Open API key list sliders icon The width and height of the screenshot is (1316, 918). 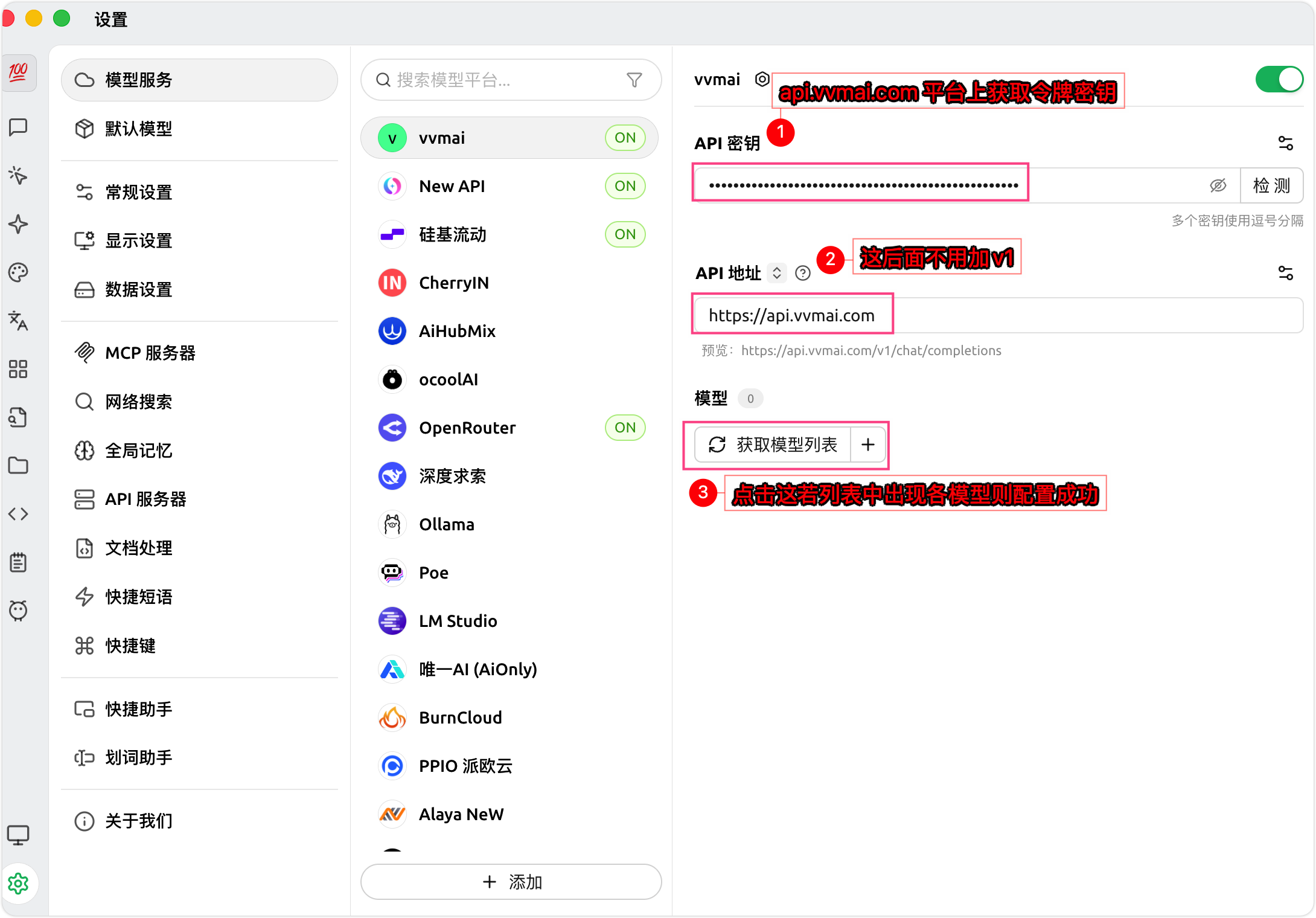[1286, 143]
